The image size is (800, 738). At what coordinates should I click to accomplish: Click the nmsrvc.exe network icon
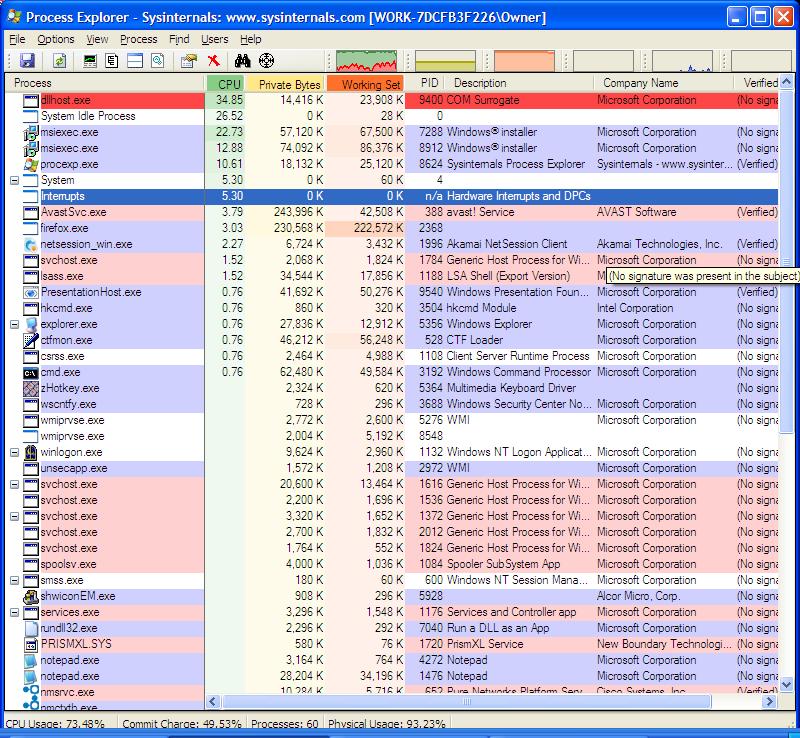coord(31,693)
